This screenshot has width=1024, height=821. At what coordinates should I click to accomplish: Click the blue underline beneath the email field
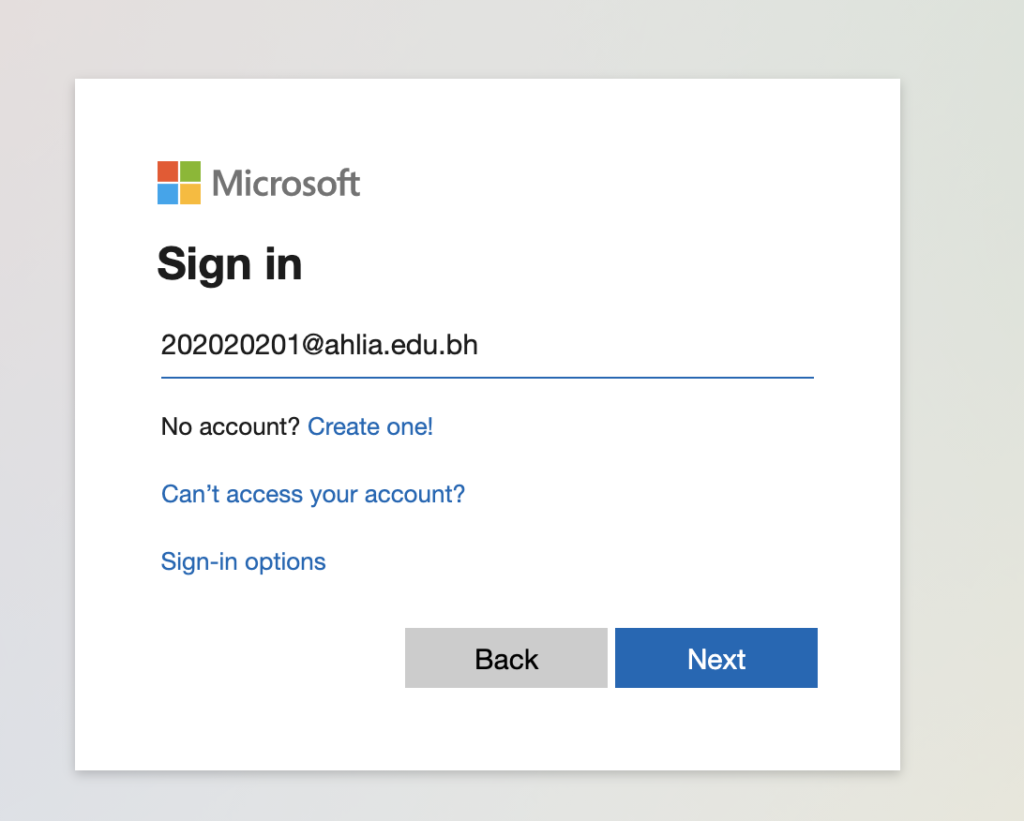[x=487, y=378]
